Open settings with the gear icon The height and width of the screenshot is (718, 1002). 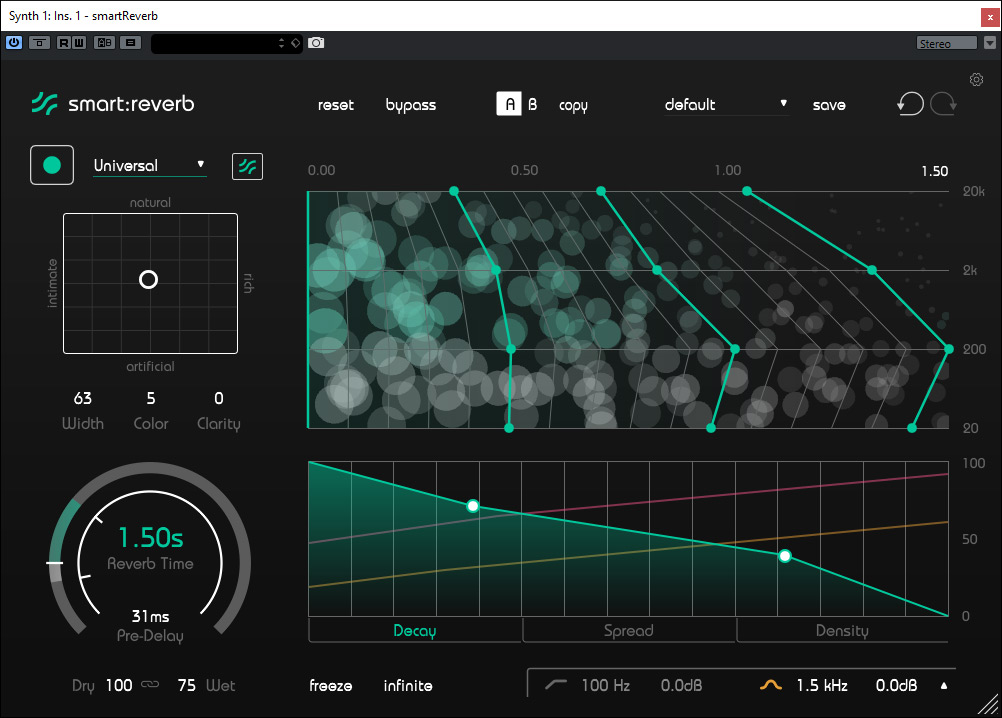point(977,80)
